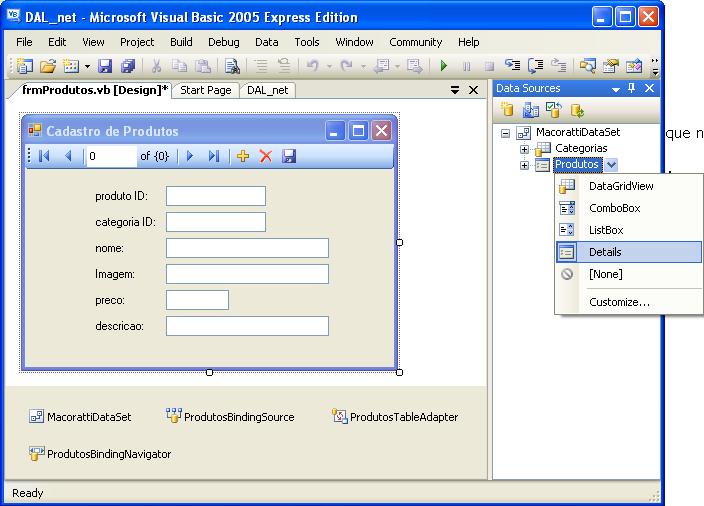
Task: Open the Project menu
Action: [x=137, y=42]
